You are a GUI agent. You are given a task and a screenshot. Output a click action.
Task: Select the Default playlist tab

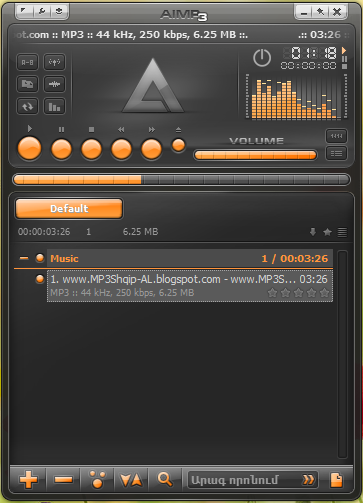click(x=69, y=209)
